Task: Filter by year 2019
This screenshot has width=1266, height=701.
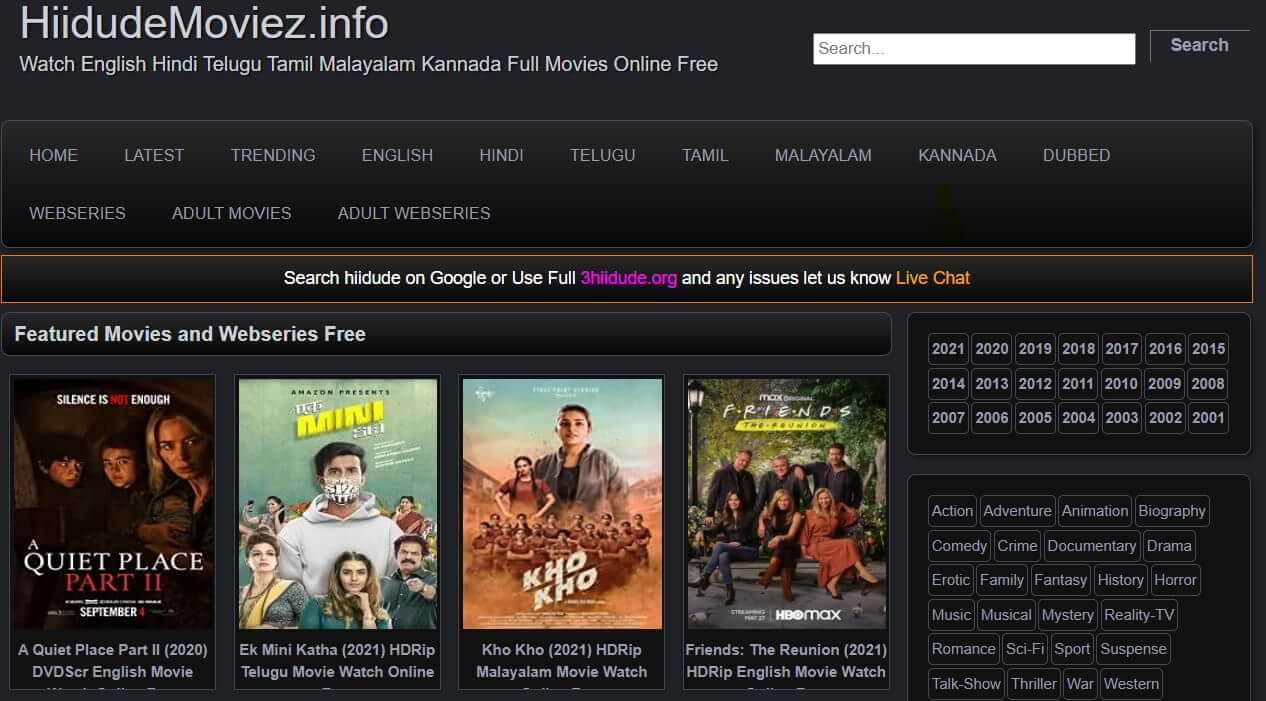Action: pos(1035,349)
